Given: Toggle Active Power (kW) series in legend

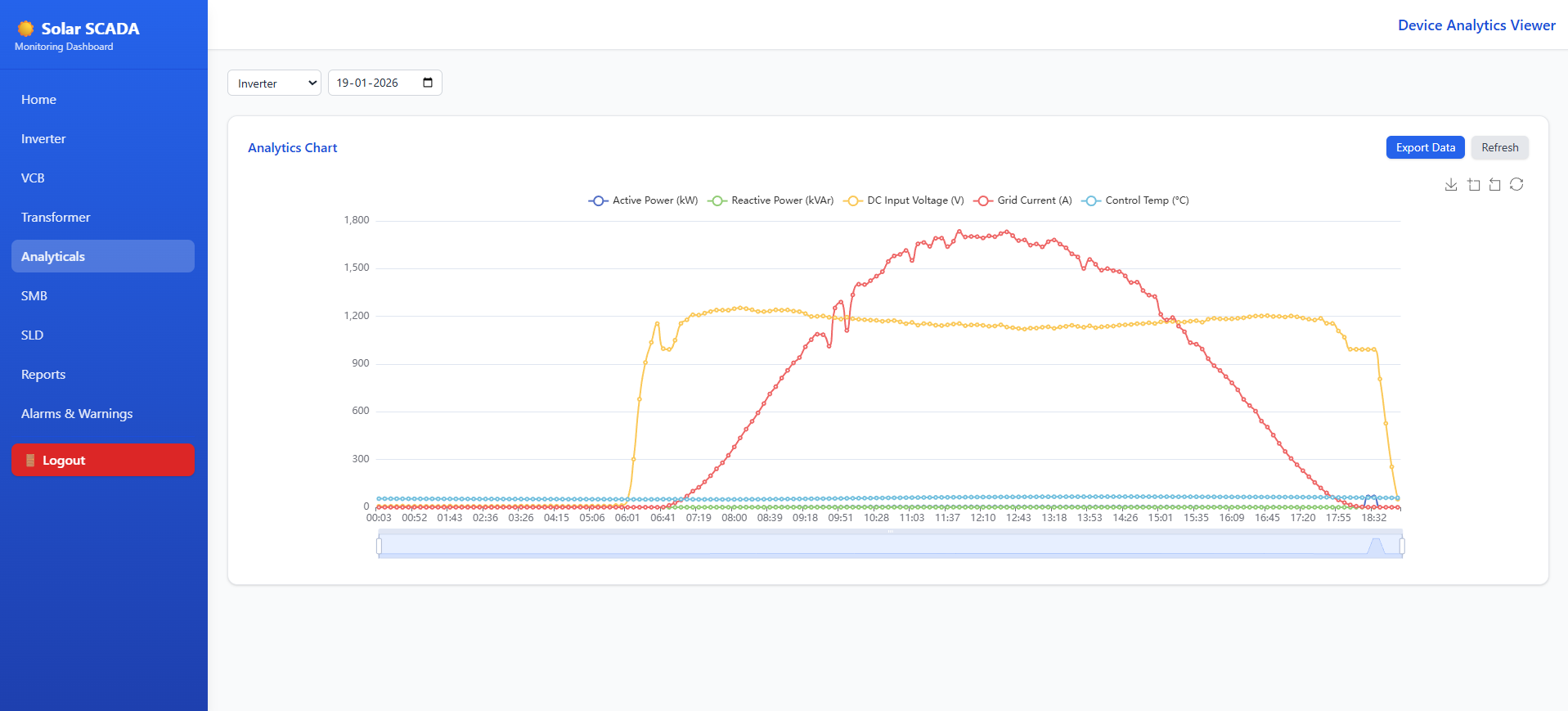Looking at the screenshot, I should tap(643, 200).
